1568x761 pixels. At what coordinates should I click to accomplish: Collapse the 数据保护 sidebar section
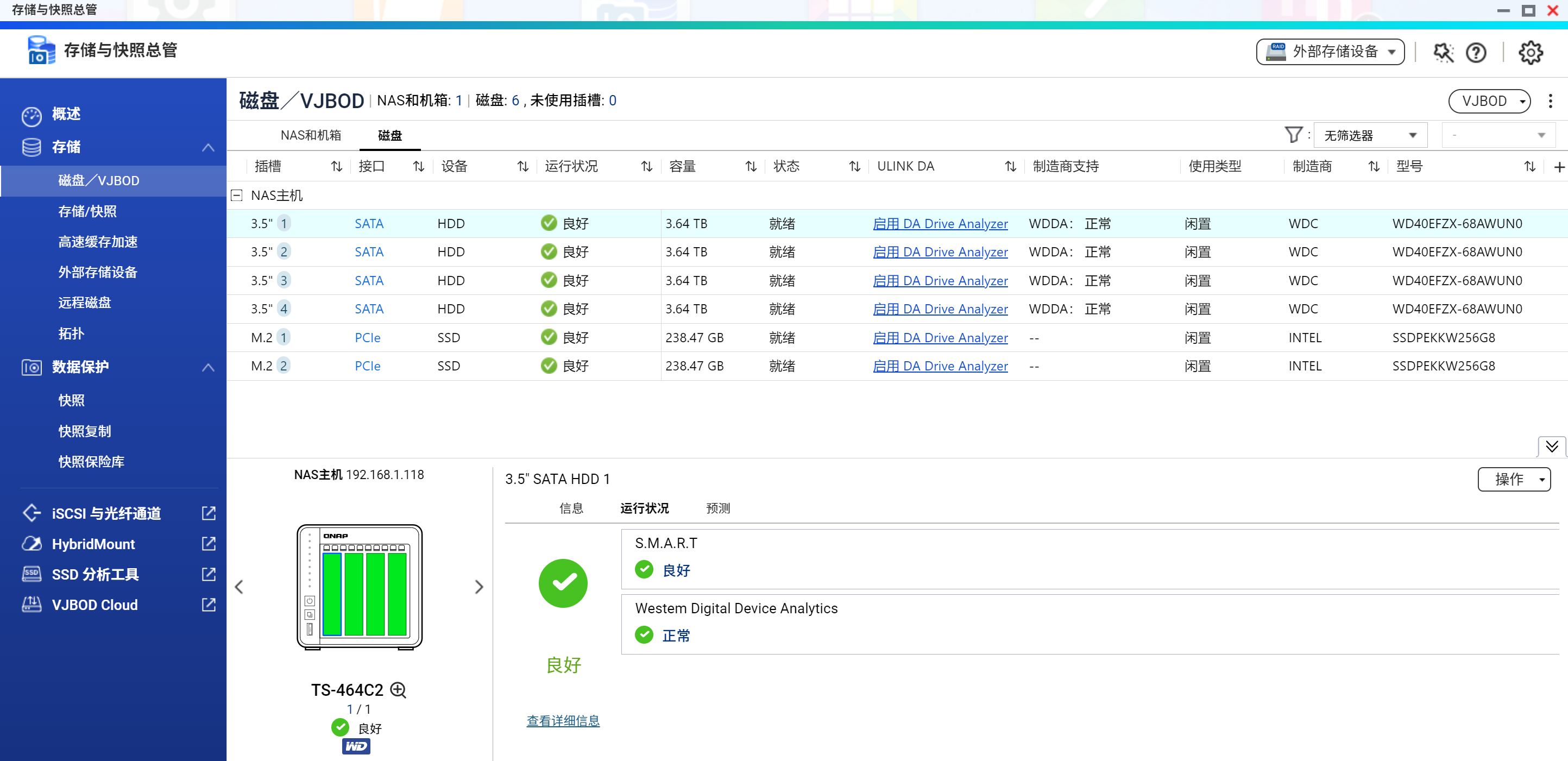pyautogui.click(x=208, y=367)
